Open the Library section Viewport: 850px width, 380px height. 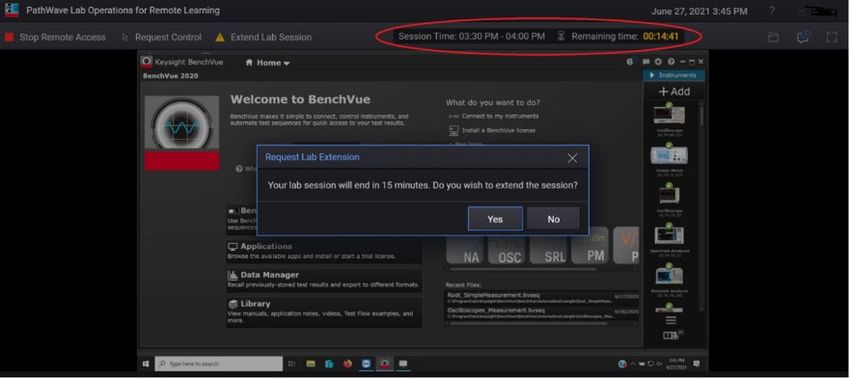coord(324,311)
